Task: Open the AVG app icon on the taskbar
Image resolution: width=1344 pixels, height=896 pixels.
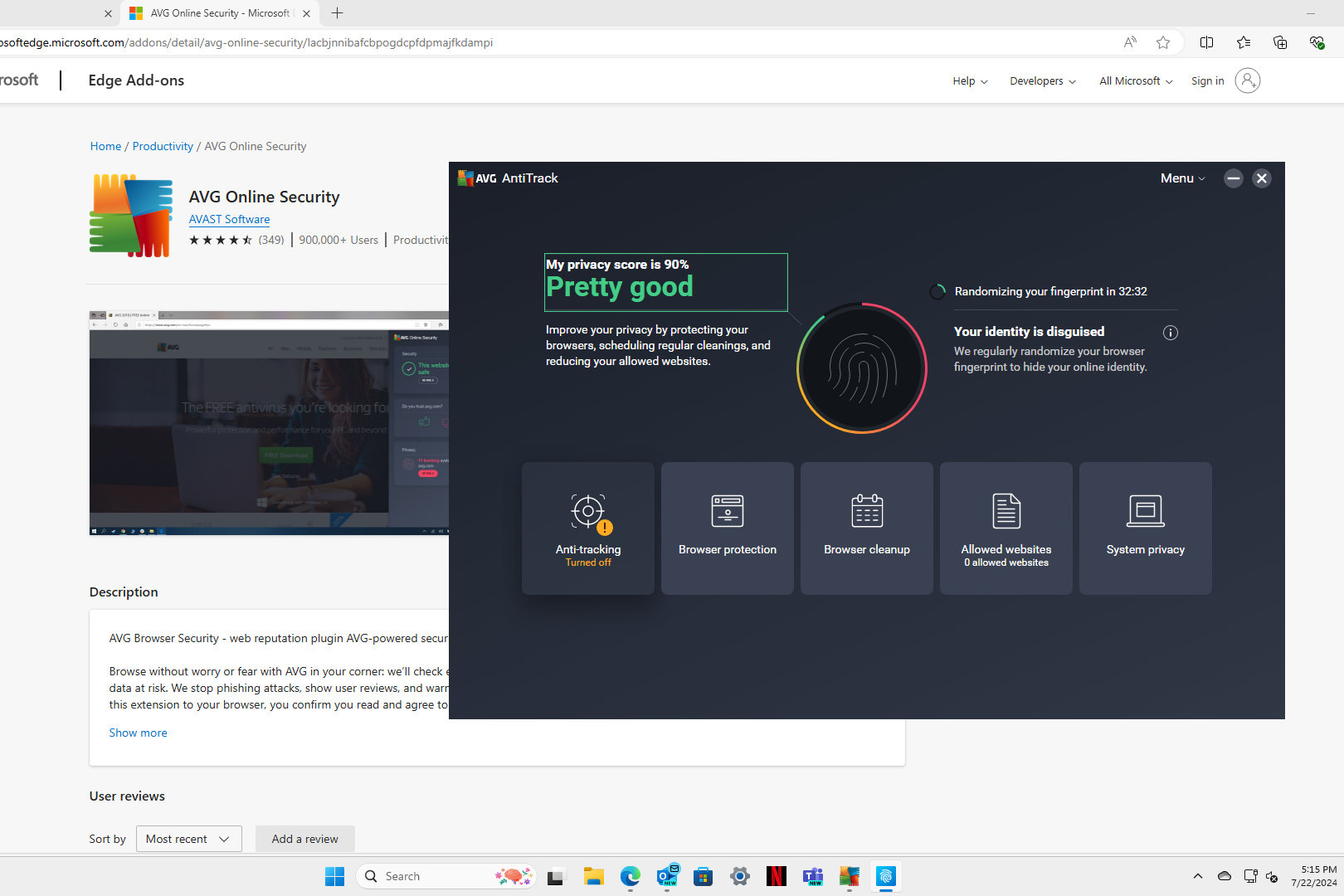Action: [x=850, y=876]
